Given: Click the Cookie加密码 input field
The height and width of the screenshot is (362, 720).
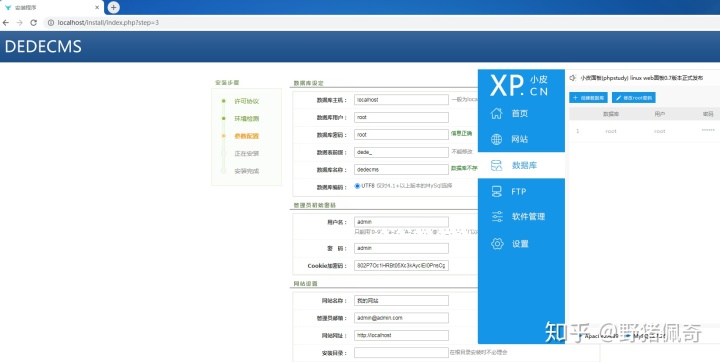Looking at the screenshot, I should click(401, 266).
